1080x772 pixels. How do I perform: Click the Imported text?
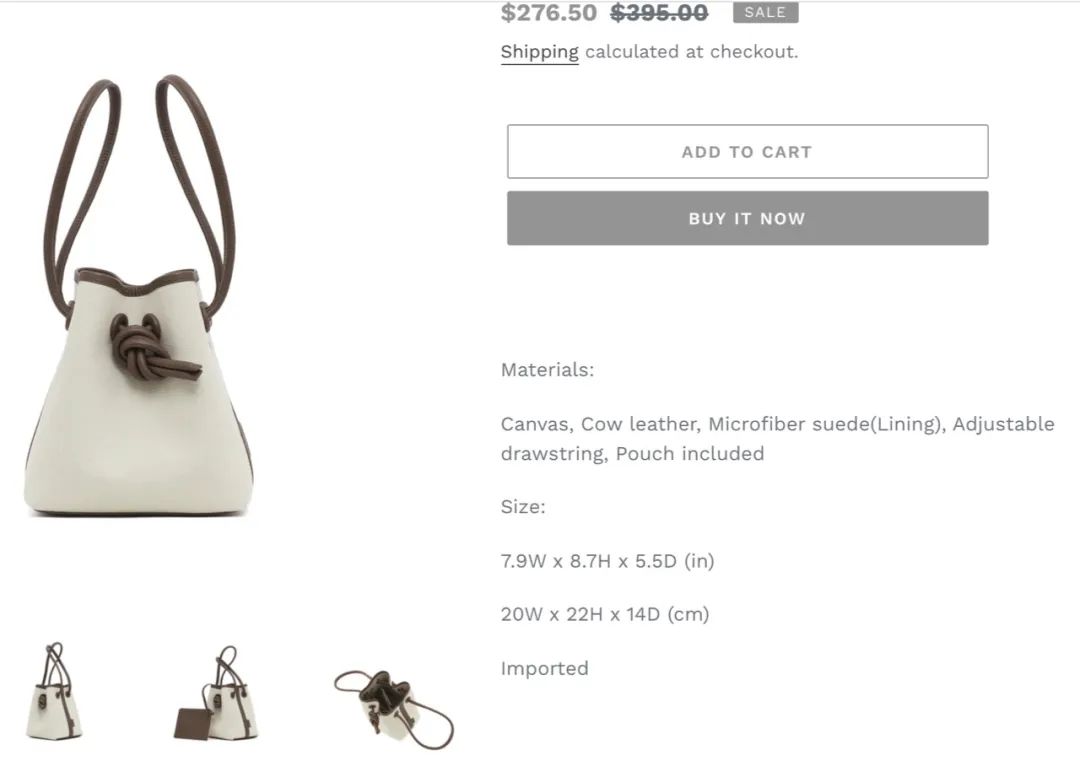point(544,669)
